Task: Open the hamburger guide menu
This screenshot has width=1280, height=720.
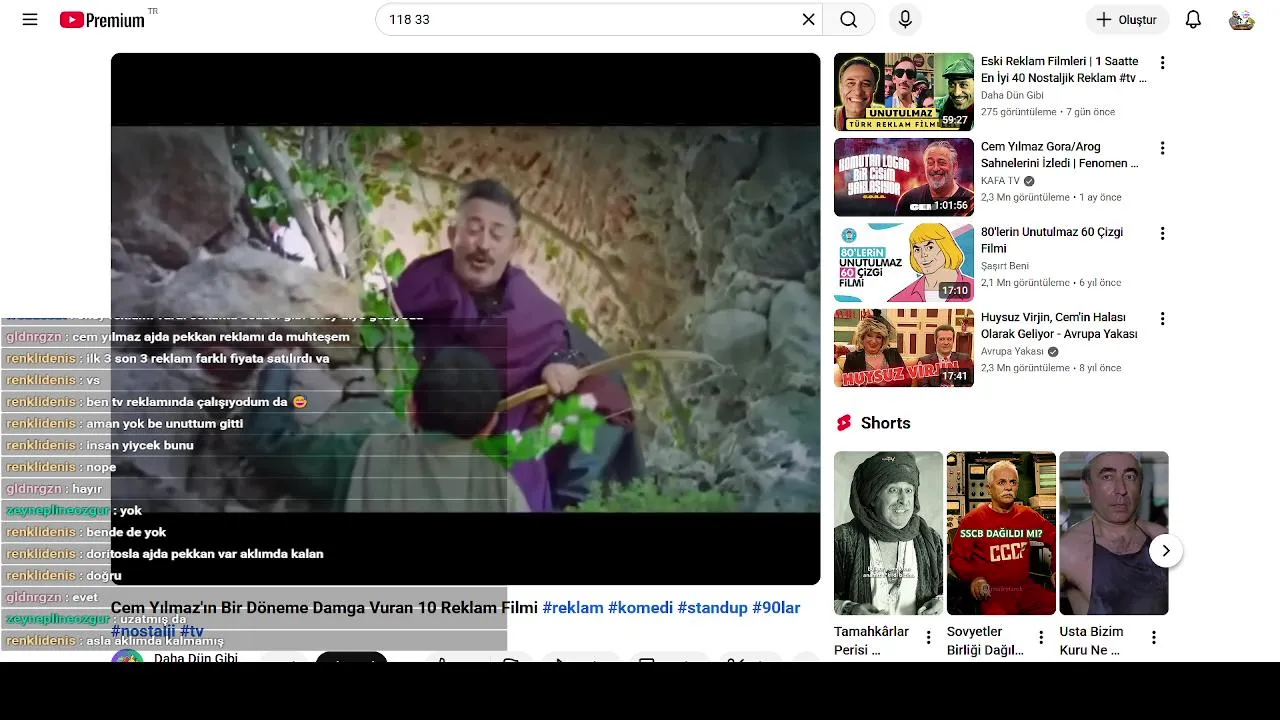Action: pyautogui.click(x=30, y=19)
